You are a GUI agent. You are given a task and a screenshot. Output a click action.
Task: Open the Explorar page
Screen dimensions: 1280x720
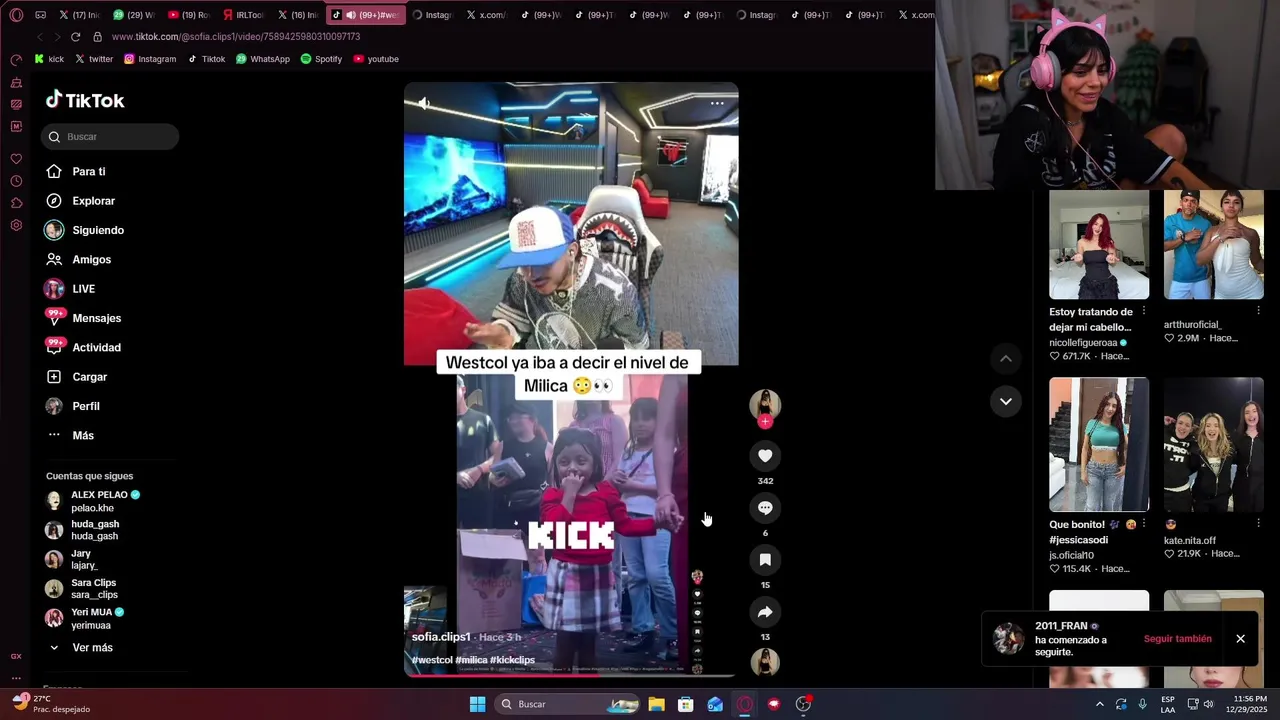pyautogui.click(x=81, y=201)
